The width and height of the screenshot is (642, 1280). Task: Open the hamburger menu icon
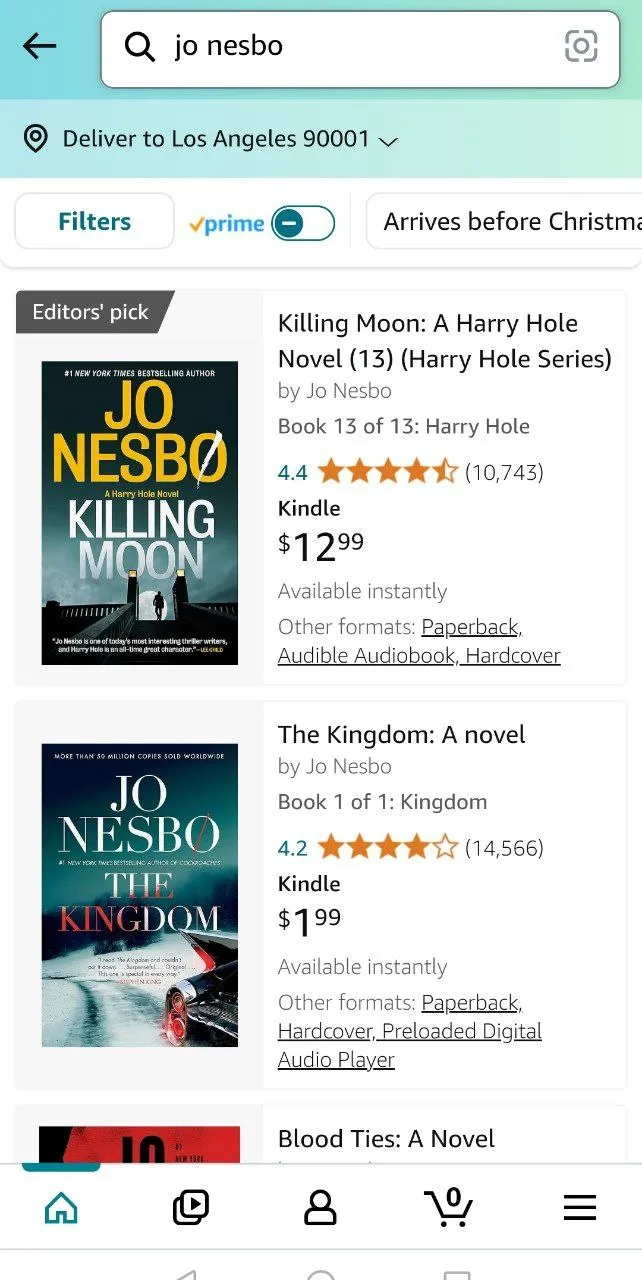pyautogui.click(x=580, y=1208)
